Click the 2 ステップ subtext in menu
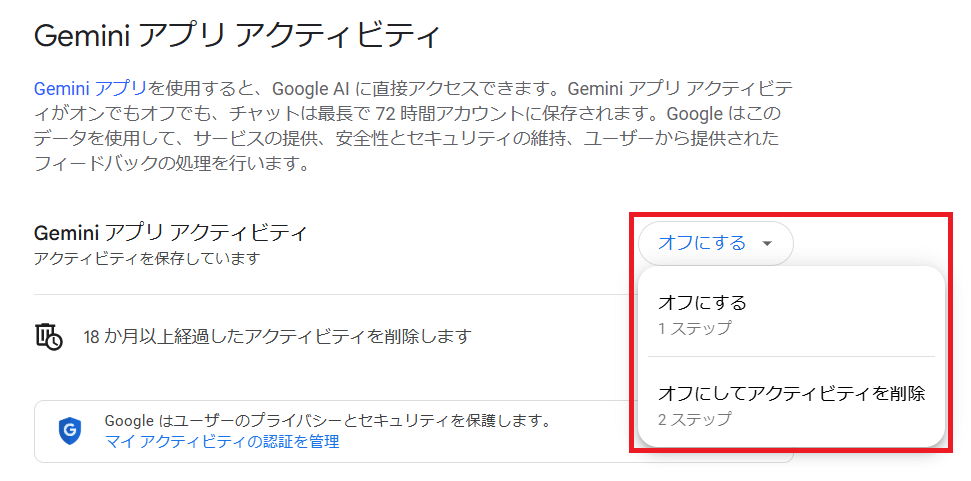 pyautogui.click(x=694, y=419)
